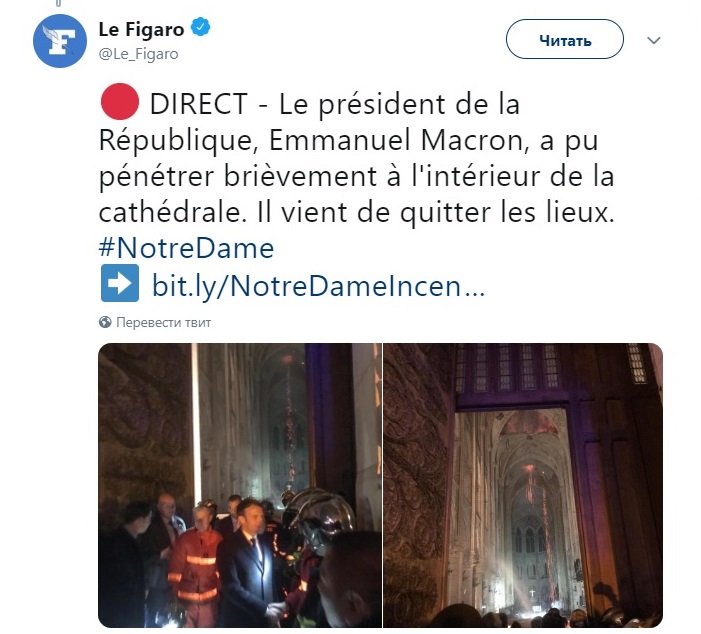The height and width of the screenshot is (634, 701).
Task: Follow Le Figaro with Читать button
Action: coord(565,39)
